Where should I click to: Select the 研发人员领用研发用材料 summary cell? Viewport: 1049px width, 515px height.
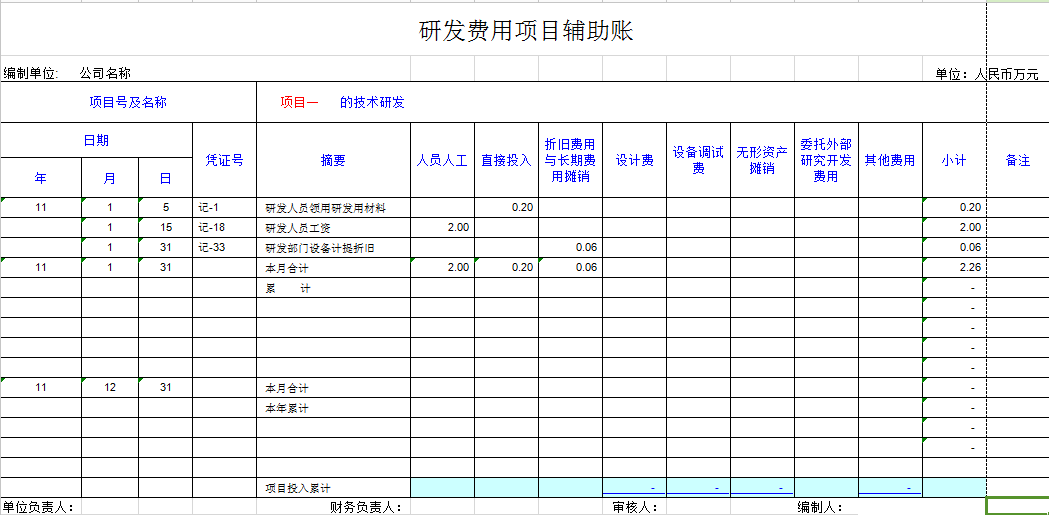pos(325,208)
